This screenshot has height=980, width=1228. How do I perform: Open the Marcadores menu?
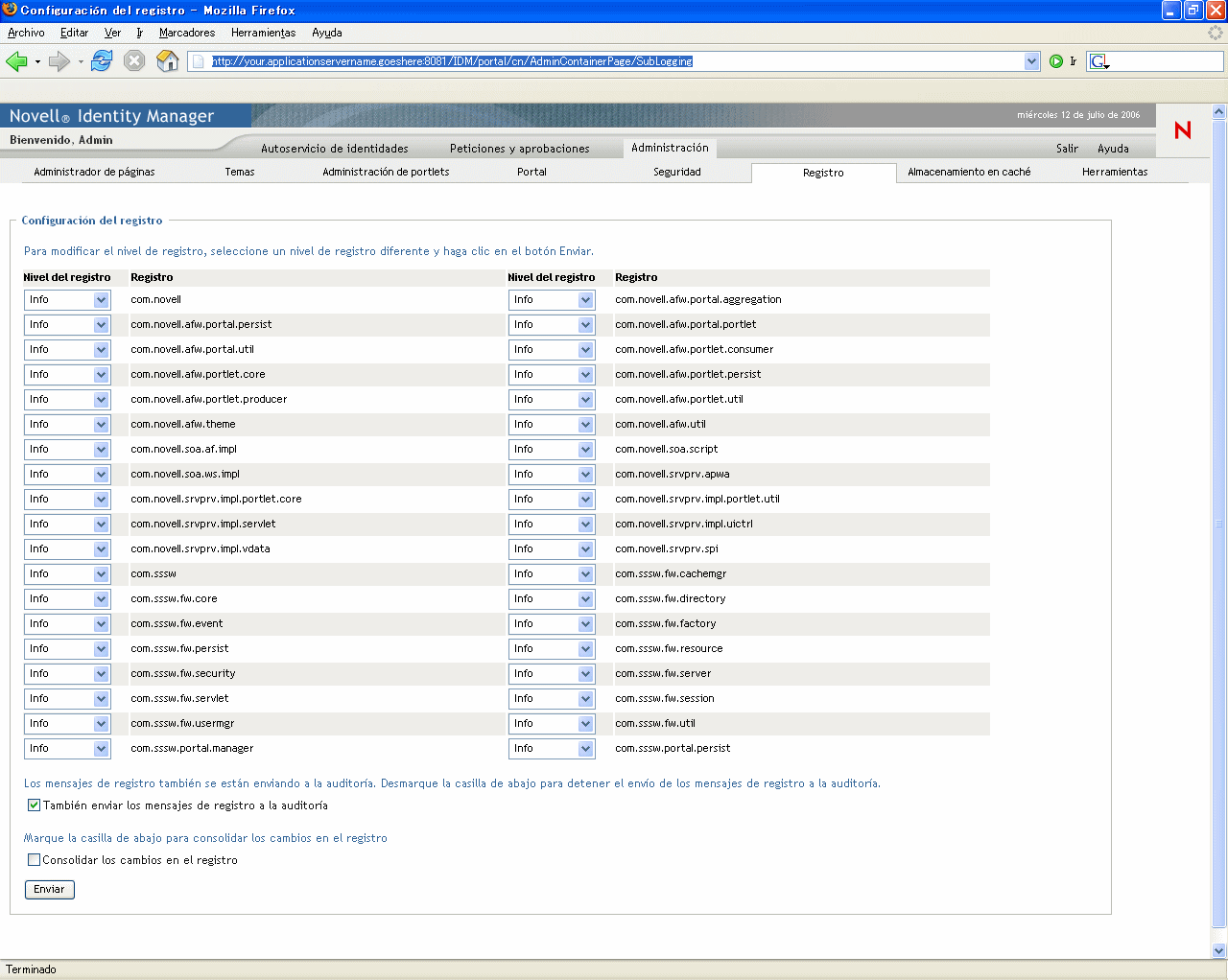coord(187,33)
